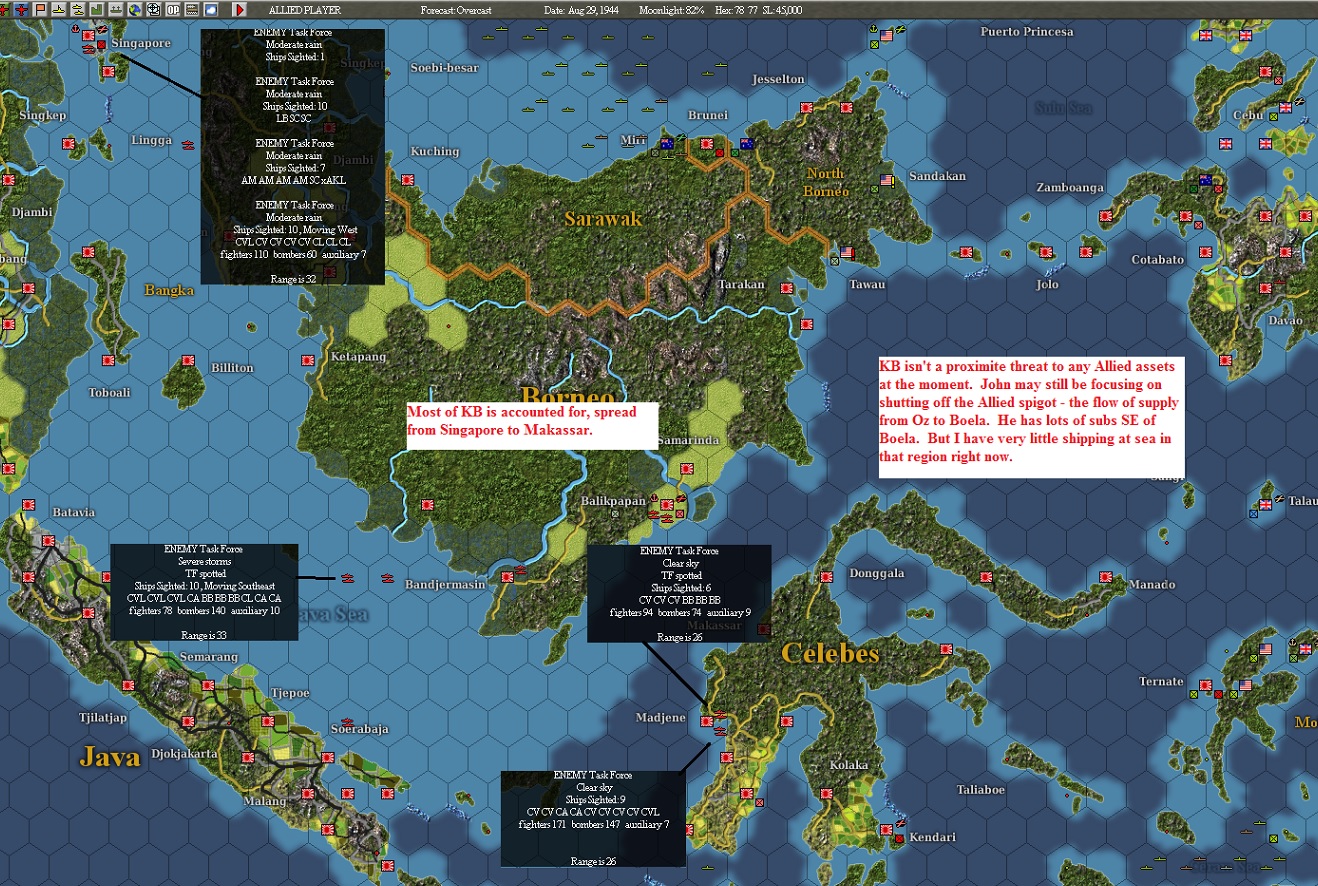Click the 'Balikpapan' base label
The height and width of the screenshot is (886, 1318).
(615, 499)
